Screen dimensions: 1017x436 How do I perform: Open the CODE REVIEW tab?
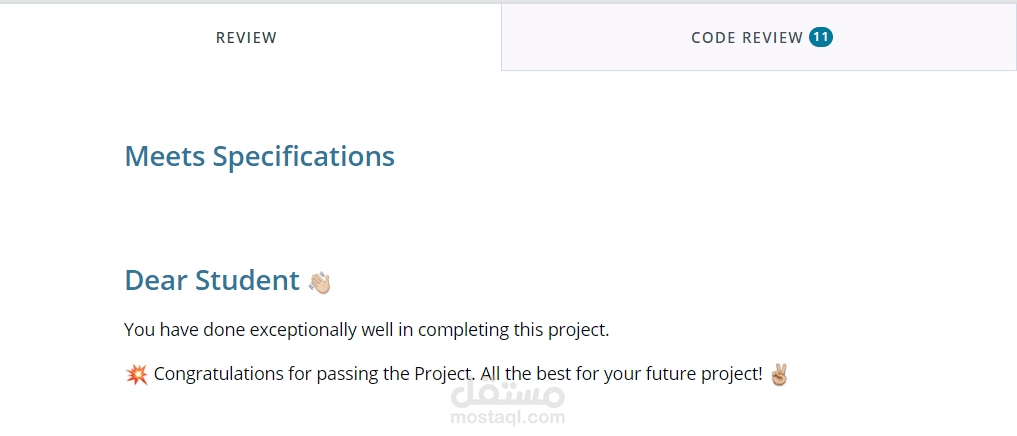click(759, 38)
